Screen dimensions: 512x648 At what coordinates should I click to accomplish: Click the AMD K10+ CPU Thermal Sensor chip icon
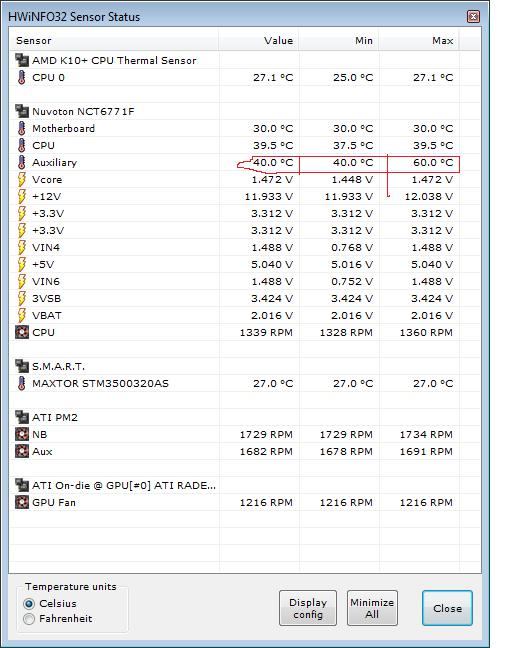click(x=22, y=60)
